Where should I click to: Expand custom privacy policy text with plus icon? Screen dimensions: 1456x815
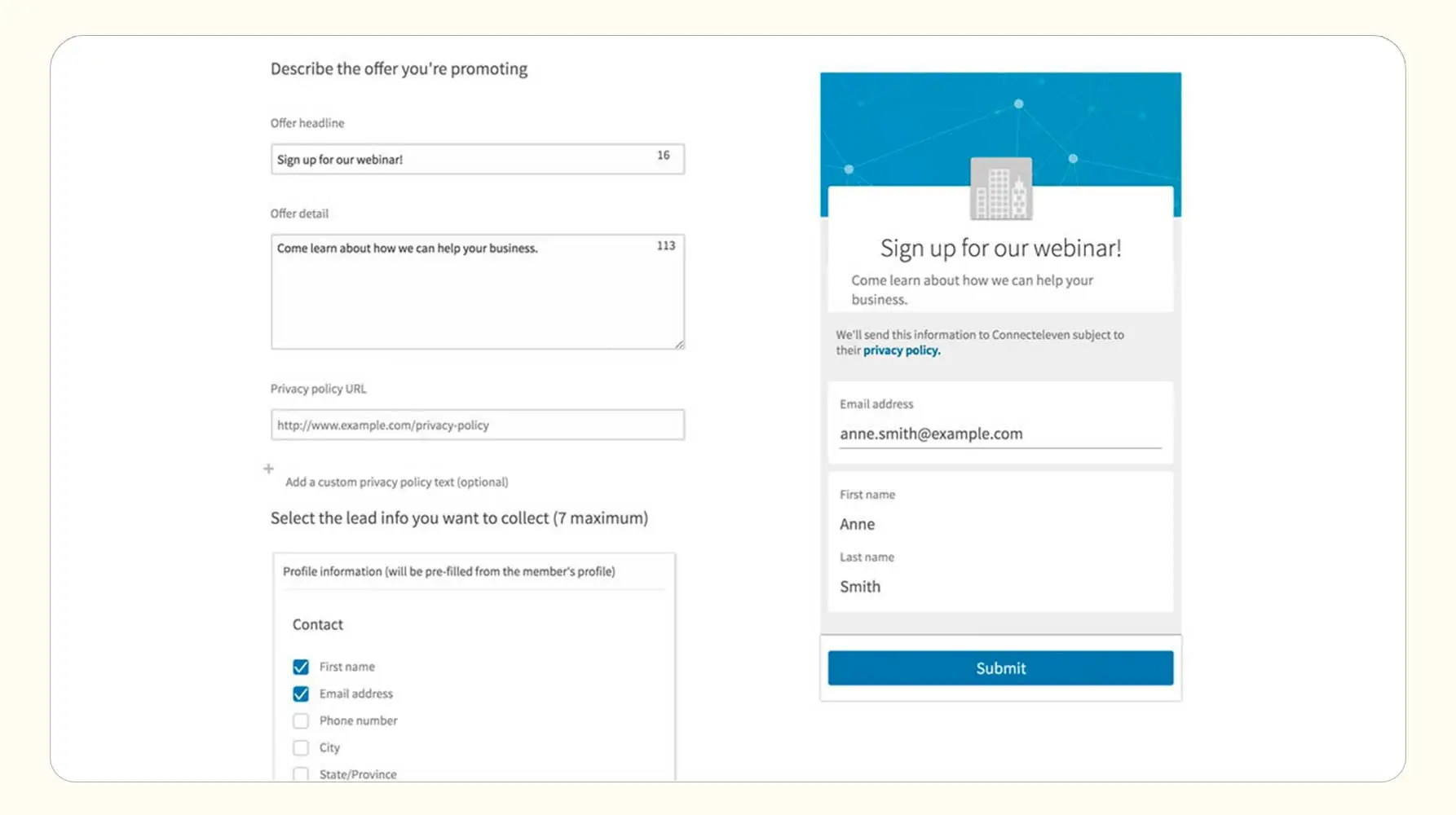point(268,469)
